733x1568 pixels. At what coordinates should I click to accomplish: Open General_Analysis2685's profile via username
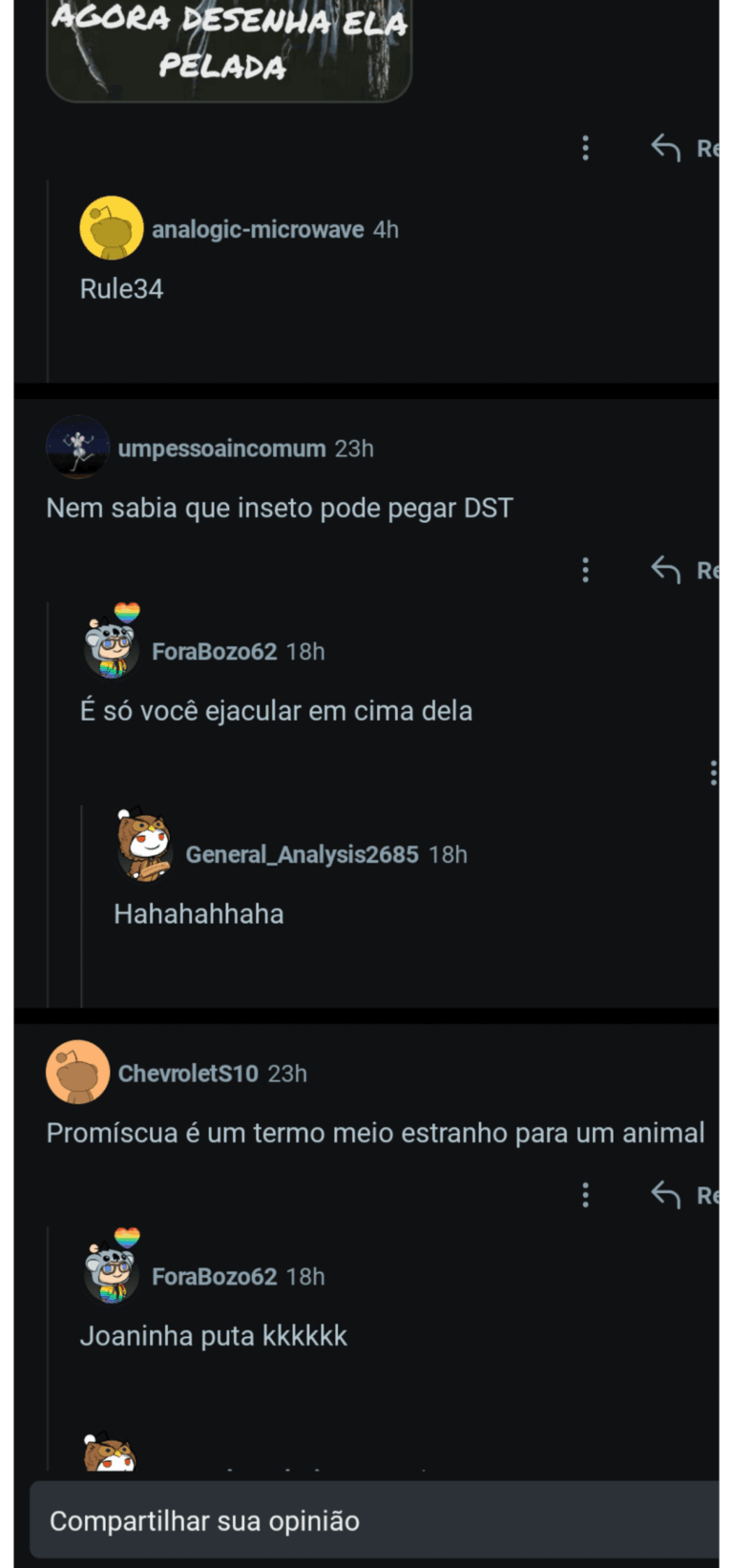click(302, 854)
